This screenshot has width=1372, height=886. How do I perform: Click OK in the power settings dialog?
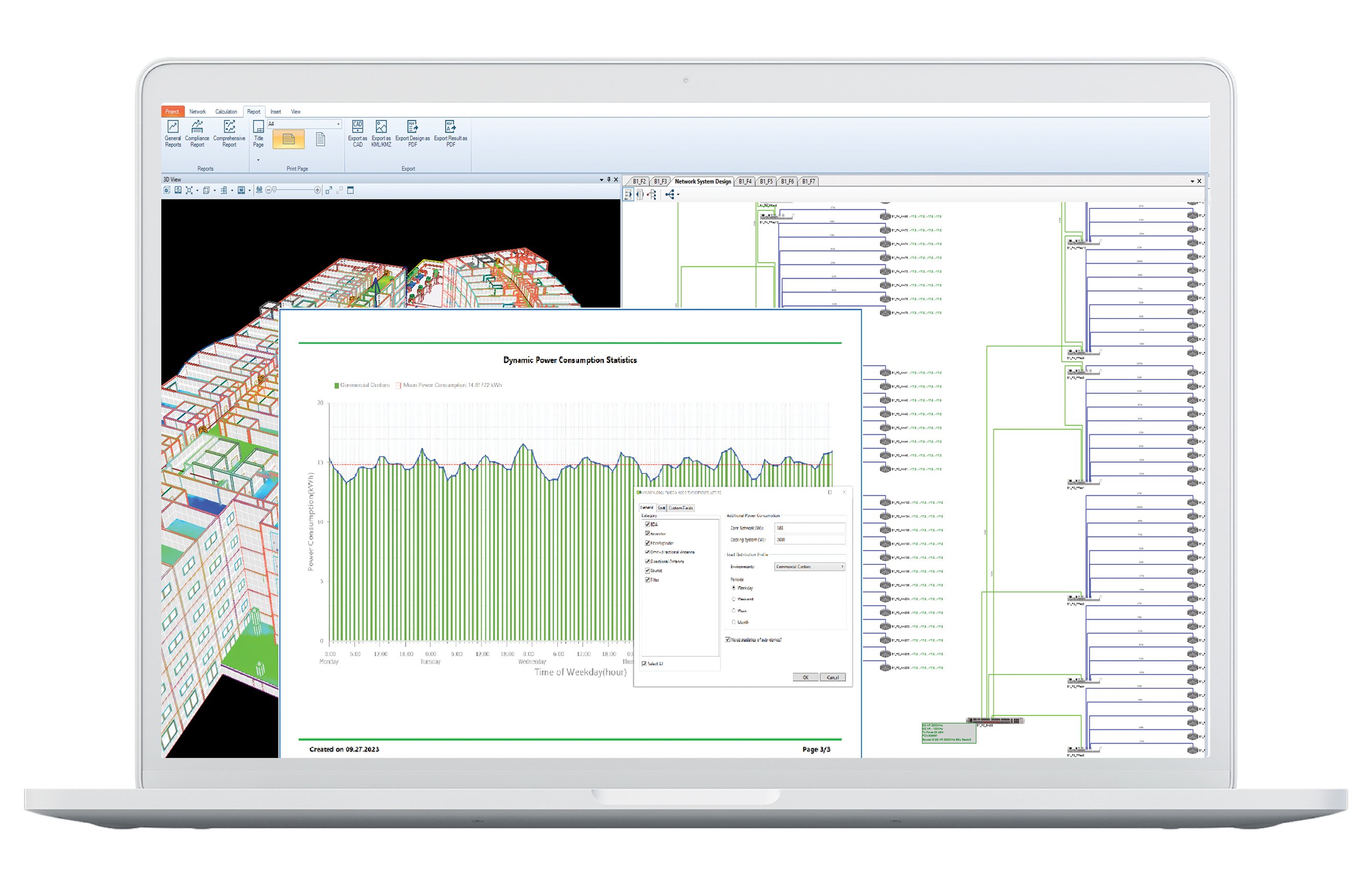(806, 678)
